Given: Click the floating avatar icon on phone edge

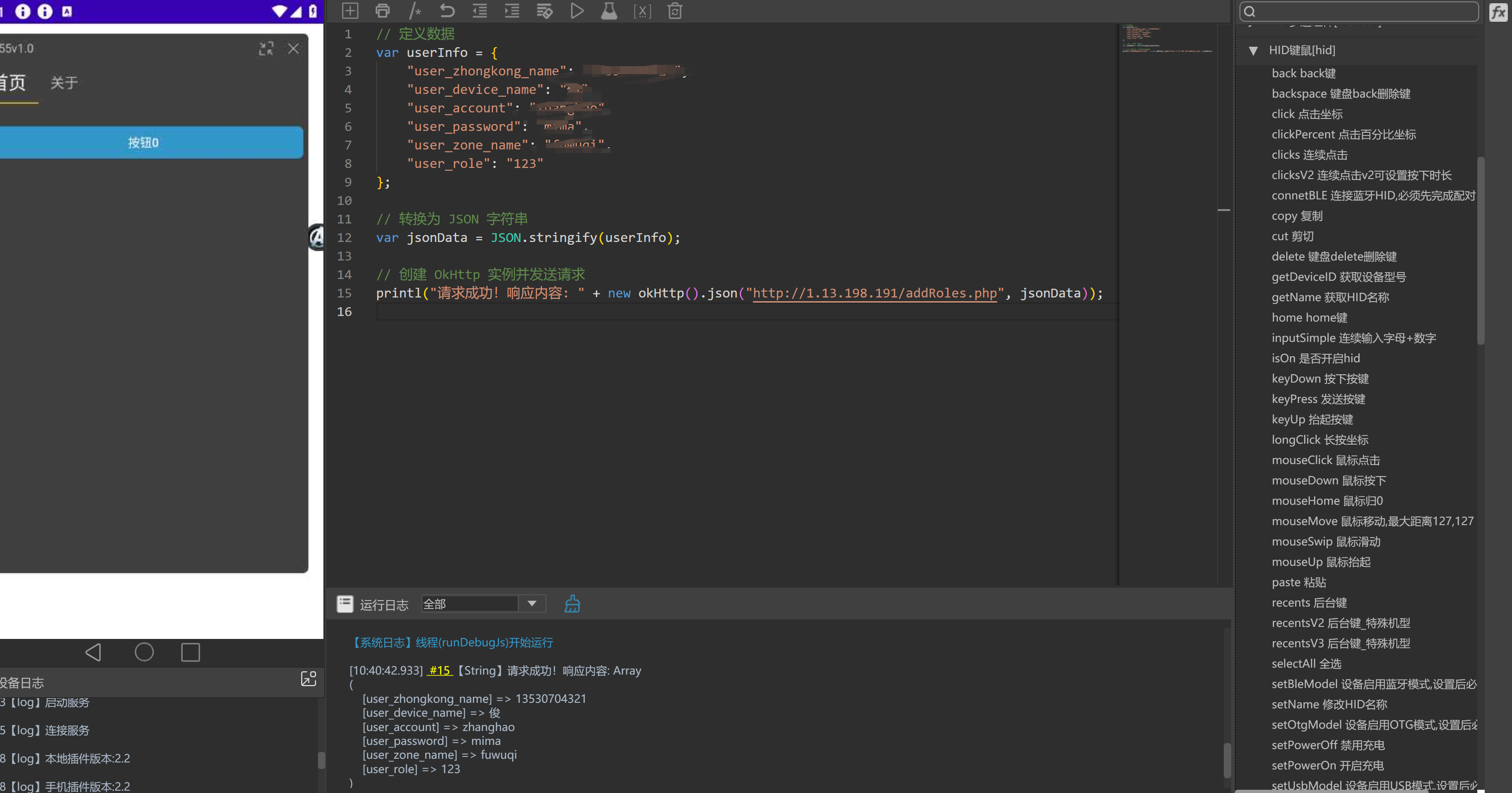Looking at the screenshot, I should 317,237.
